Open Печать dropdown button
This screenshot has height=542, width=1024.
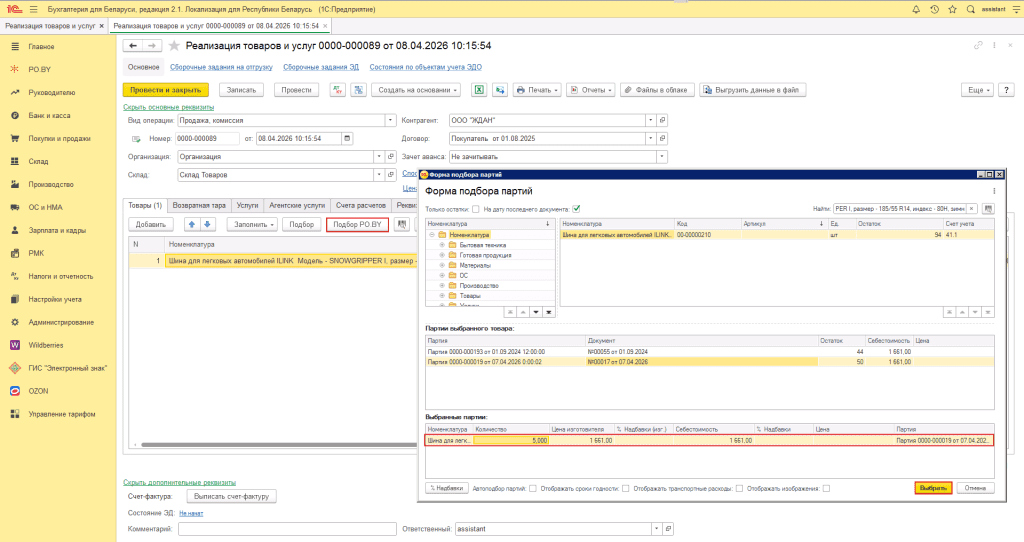[x=537, y=90]
